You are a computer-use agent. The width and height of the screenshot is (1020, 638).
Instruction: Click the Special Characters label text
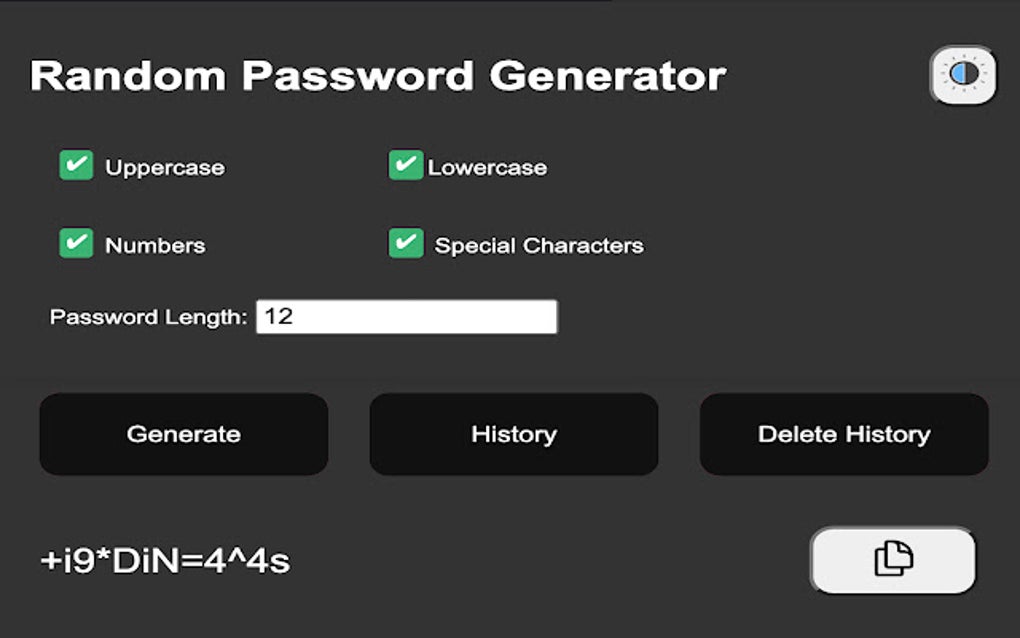click(539, 246)
